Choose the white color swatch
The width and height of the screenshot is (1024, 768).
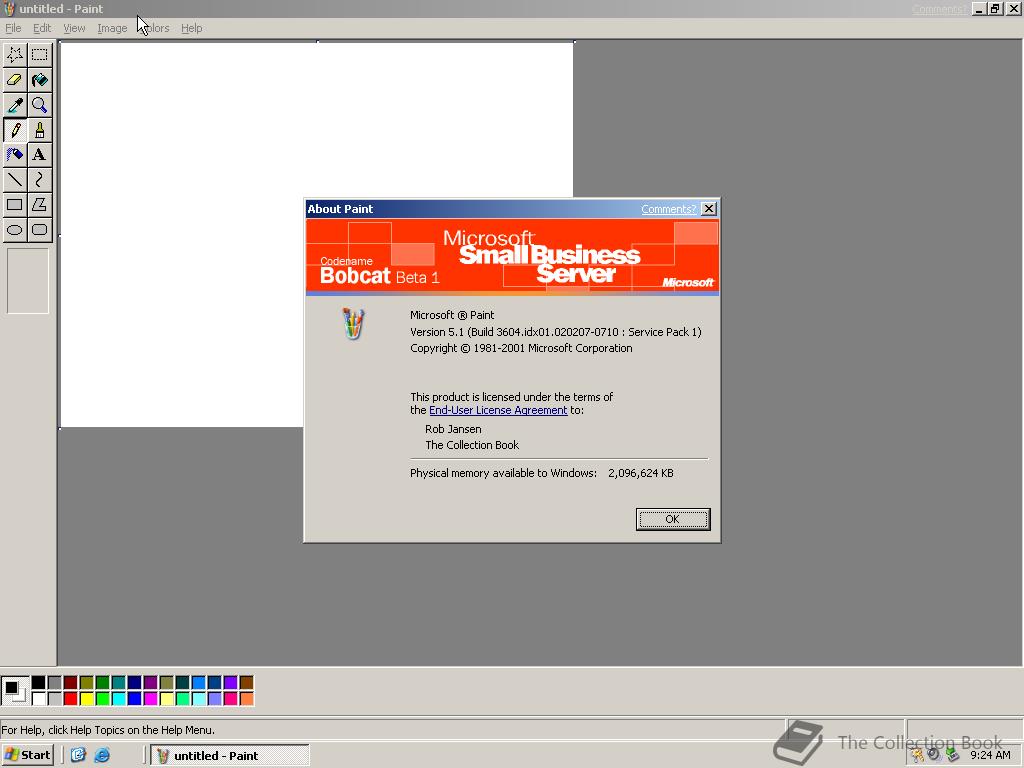point(39,699)
